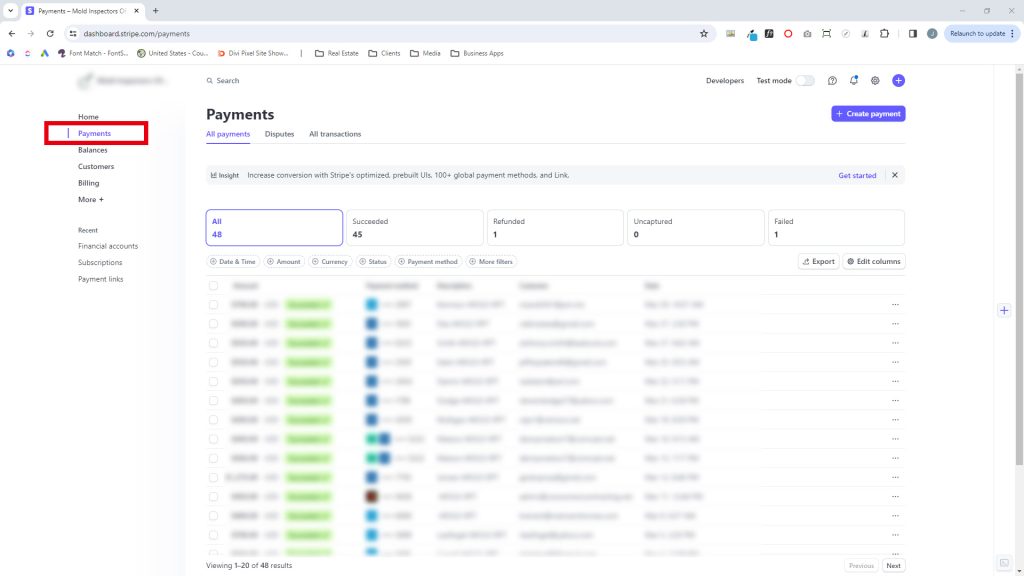Image resolution: width=1024 pixels, height=576 pixels.
Task: Open the notifications bell icon
Action: pyautogui.click(x=854, y=80)
